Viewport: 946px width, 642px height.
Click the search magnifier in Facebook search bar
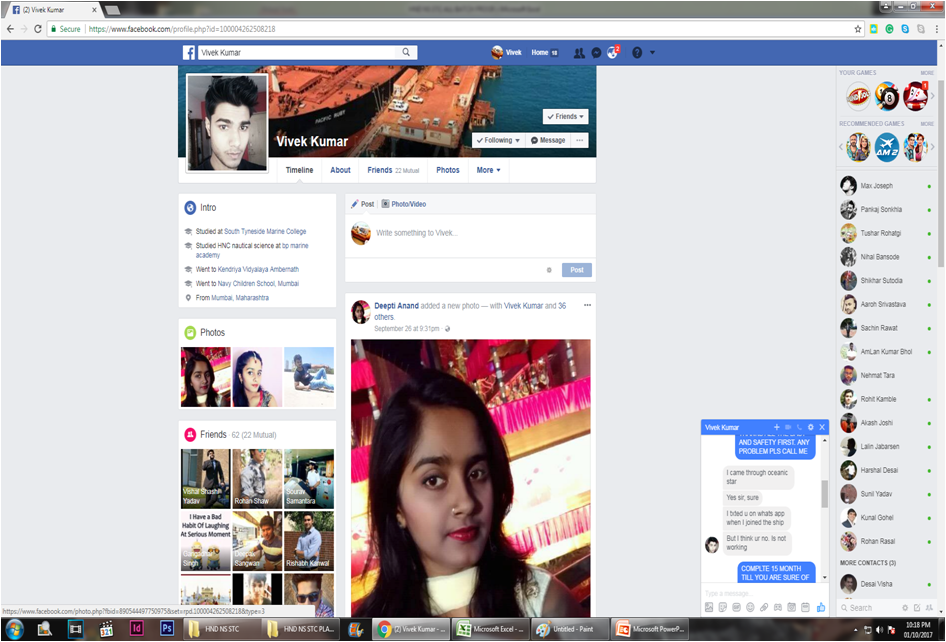pos(406,52)
